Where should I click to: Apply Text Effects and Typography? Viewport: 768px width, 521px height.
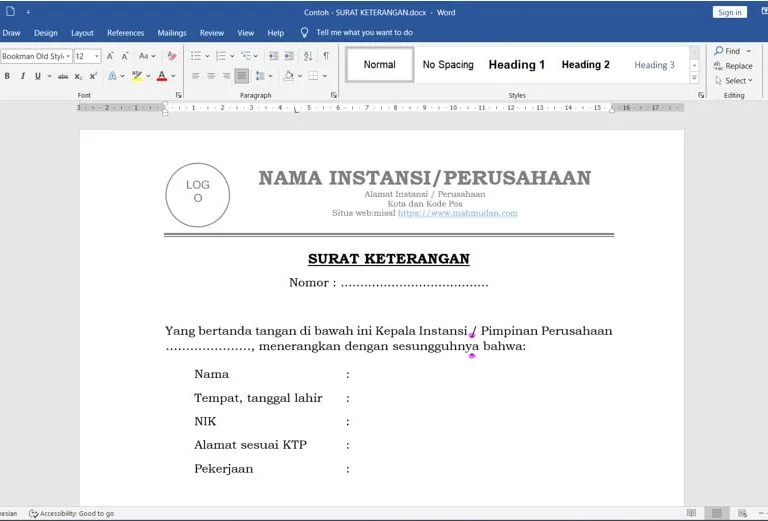pyautogui.click(x=112, y=76)
